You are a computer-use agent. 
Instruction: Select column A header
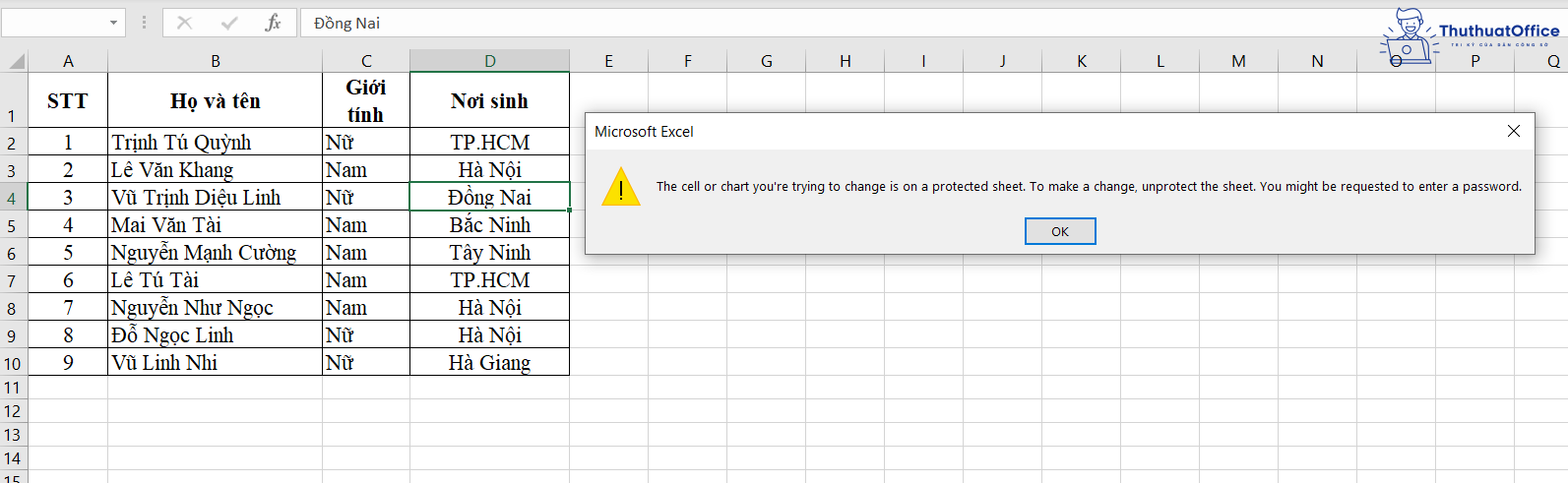tap(68, 61)
